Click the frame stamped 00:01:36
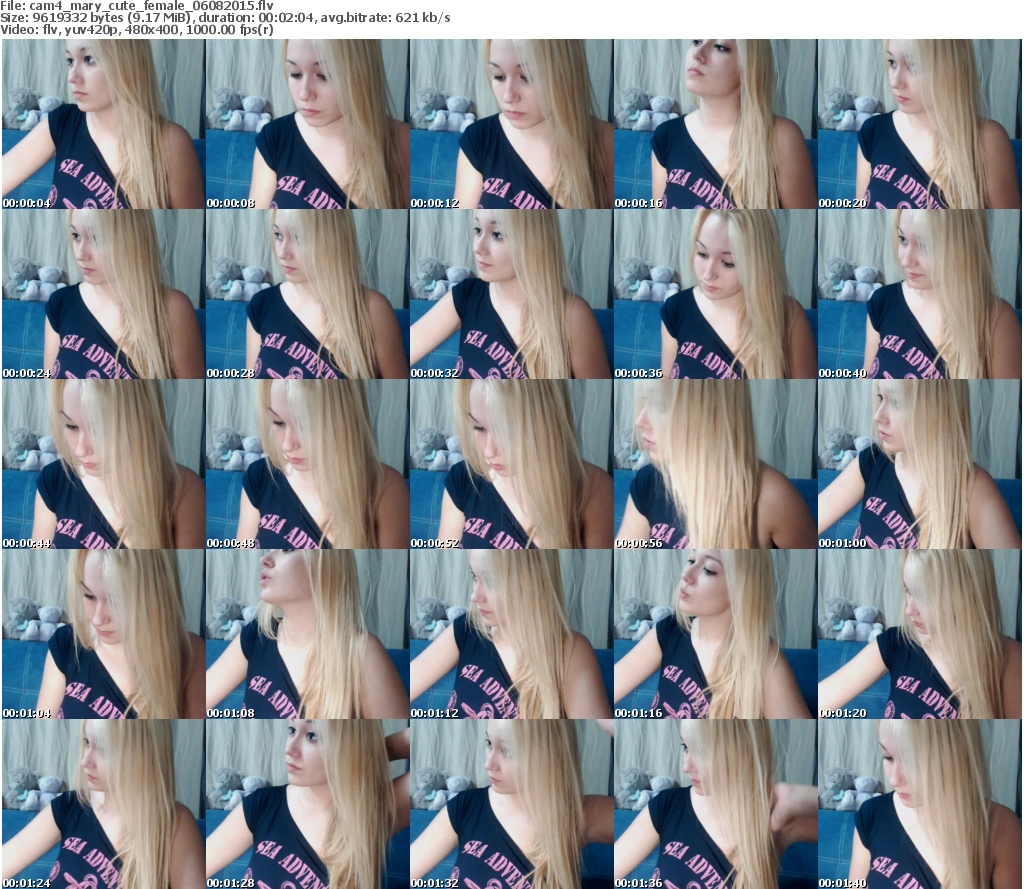This screenshot has width=1024, height=889. click(715, 804)
